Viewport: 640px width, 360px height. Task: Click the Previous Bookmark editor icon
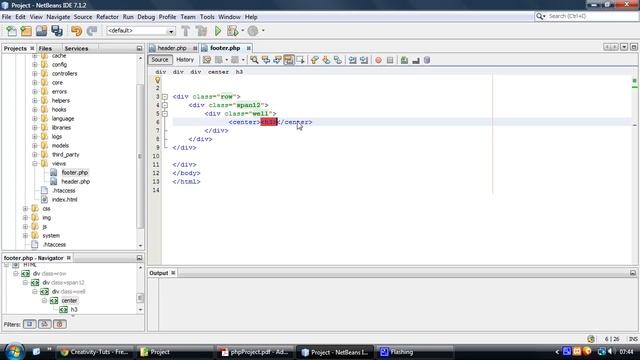314,60
